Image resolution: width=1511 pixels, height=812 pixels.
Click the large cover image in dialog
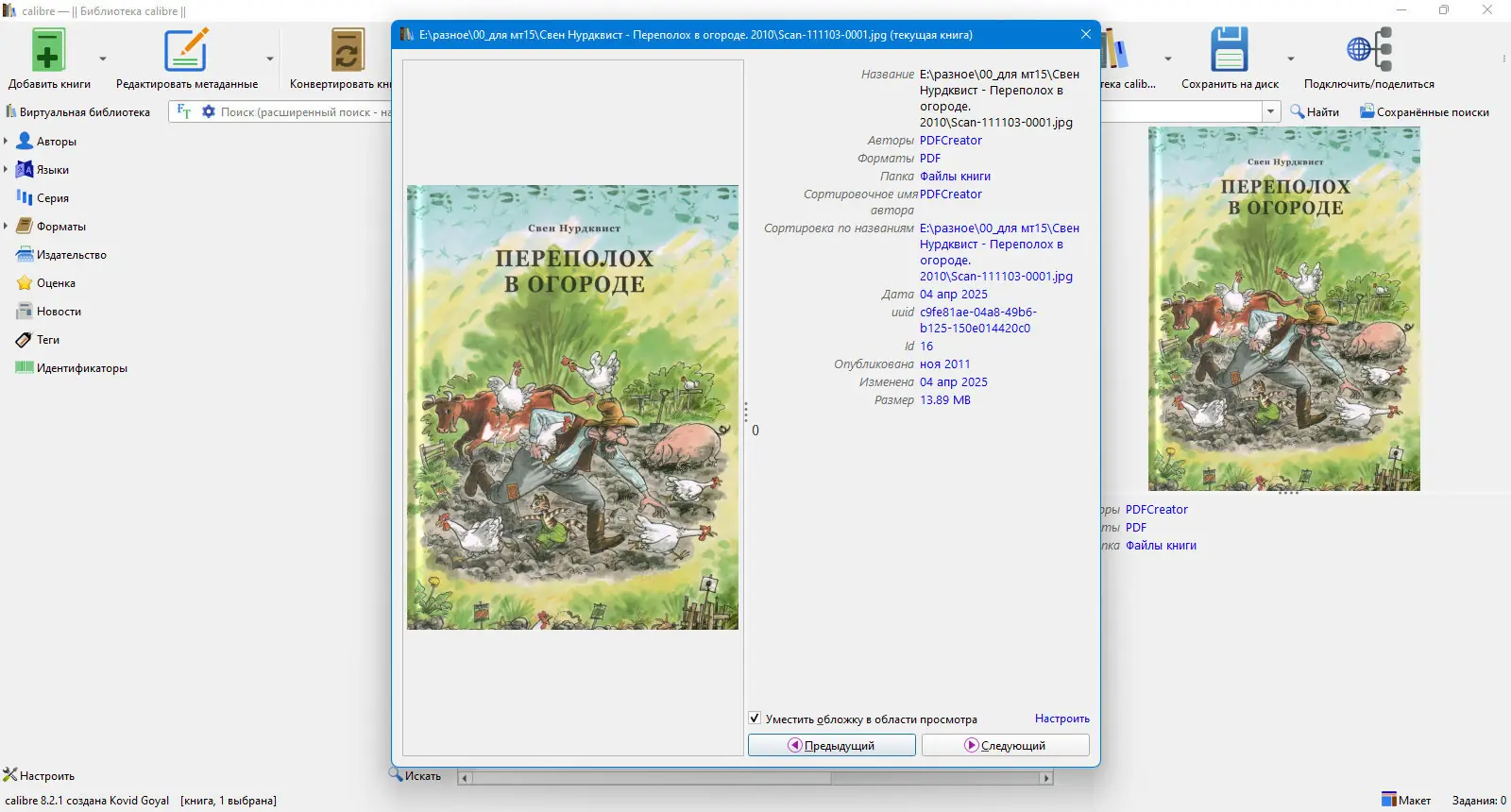(572, 408)
